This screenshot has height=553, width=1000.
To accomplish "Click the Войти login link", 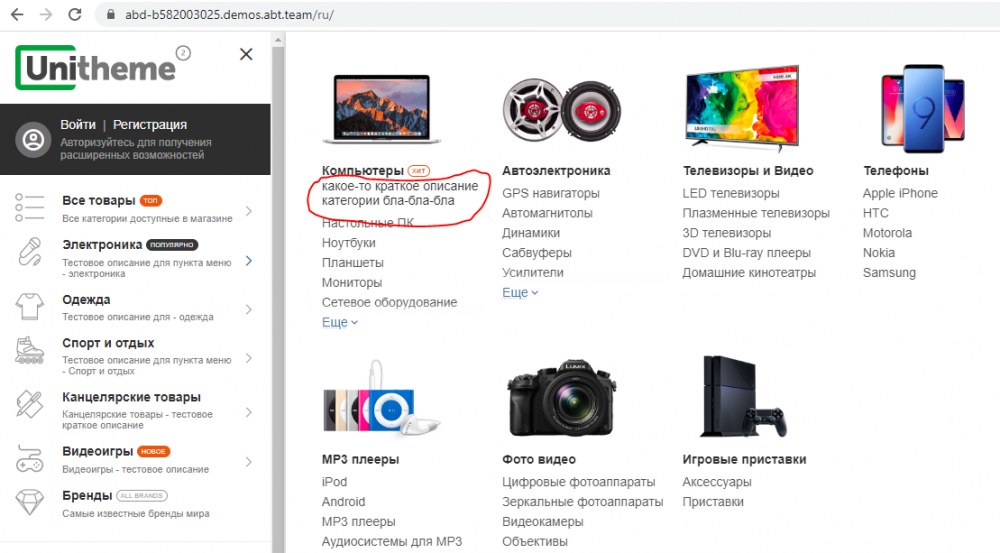I will [x=78, y=125].
